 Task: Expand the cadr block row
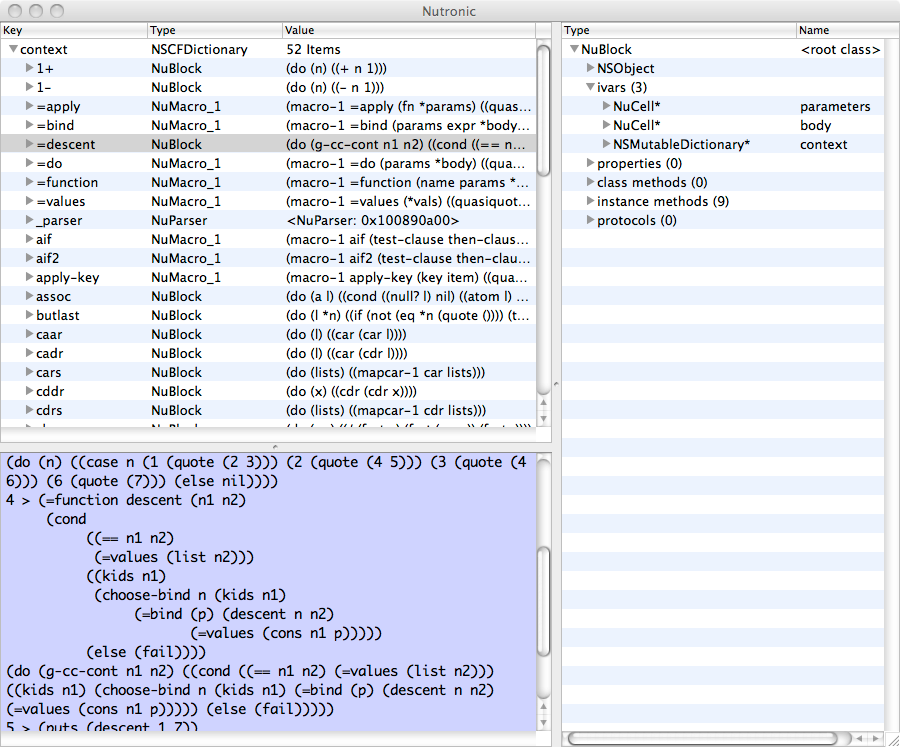(29, 353)
